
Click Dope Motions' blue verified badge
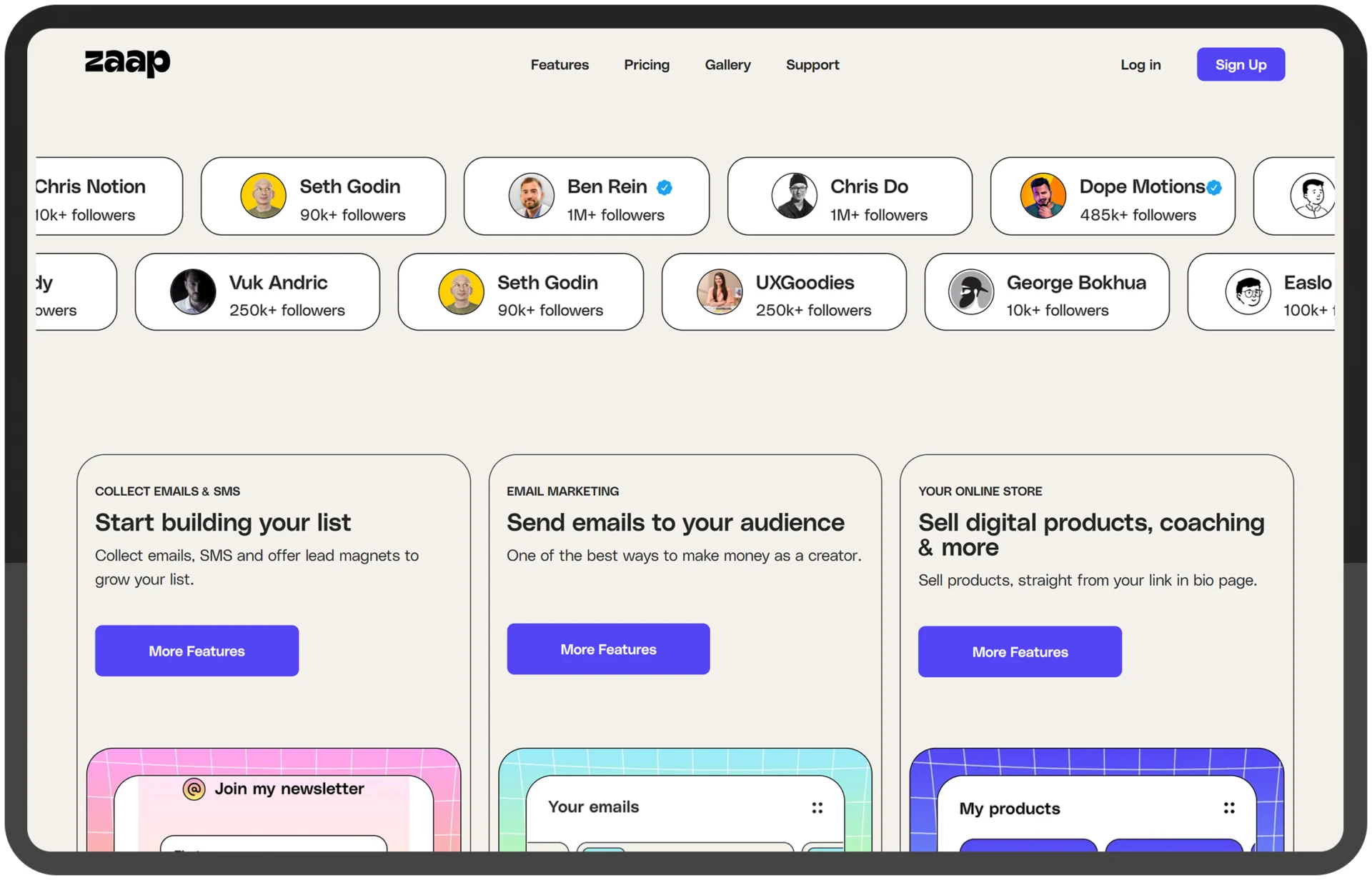pos(1214,188)
